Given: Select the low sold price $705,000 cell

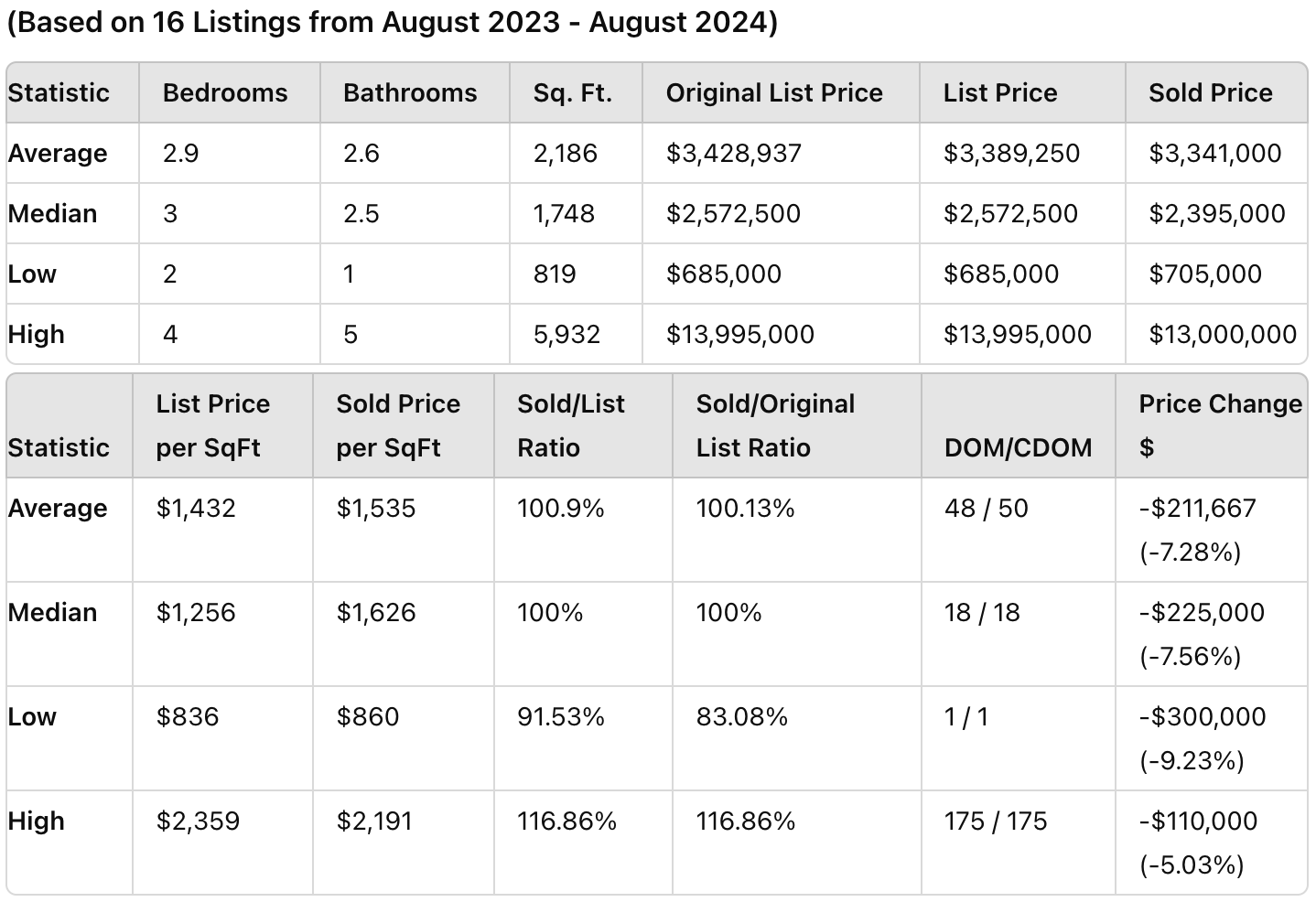Looking at the screenshot, I should point(1205,274).
